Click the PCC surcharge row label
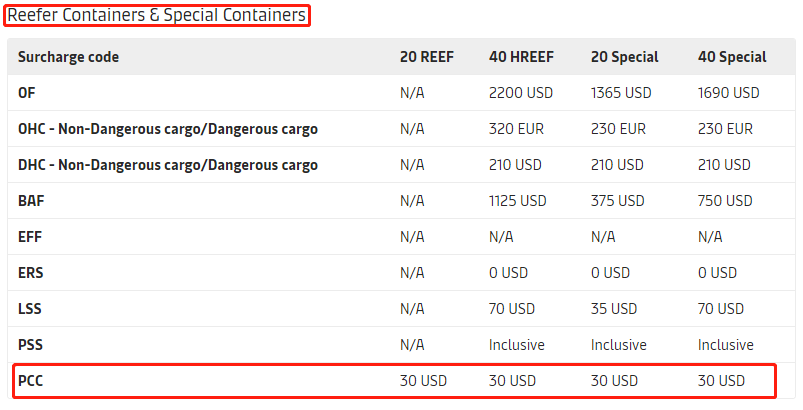The width and height of the screenshot is (803, 410). (31, 381)
